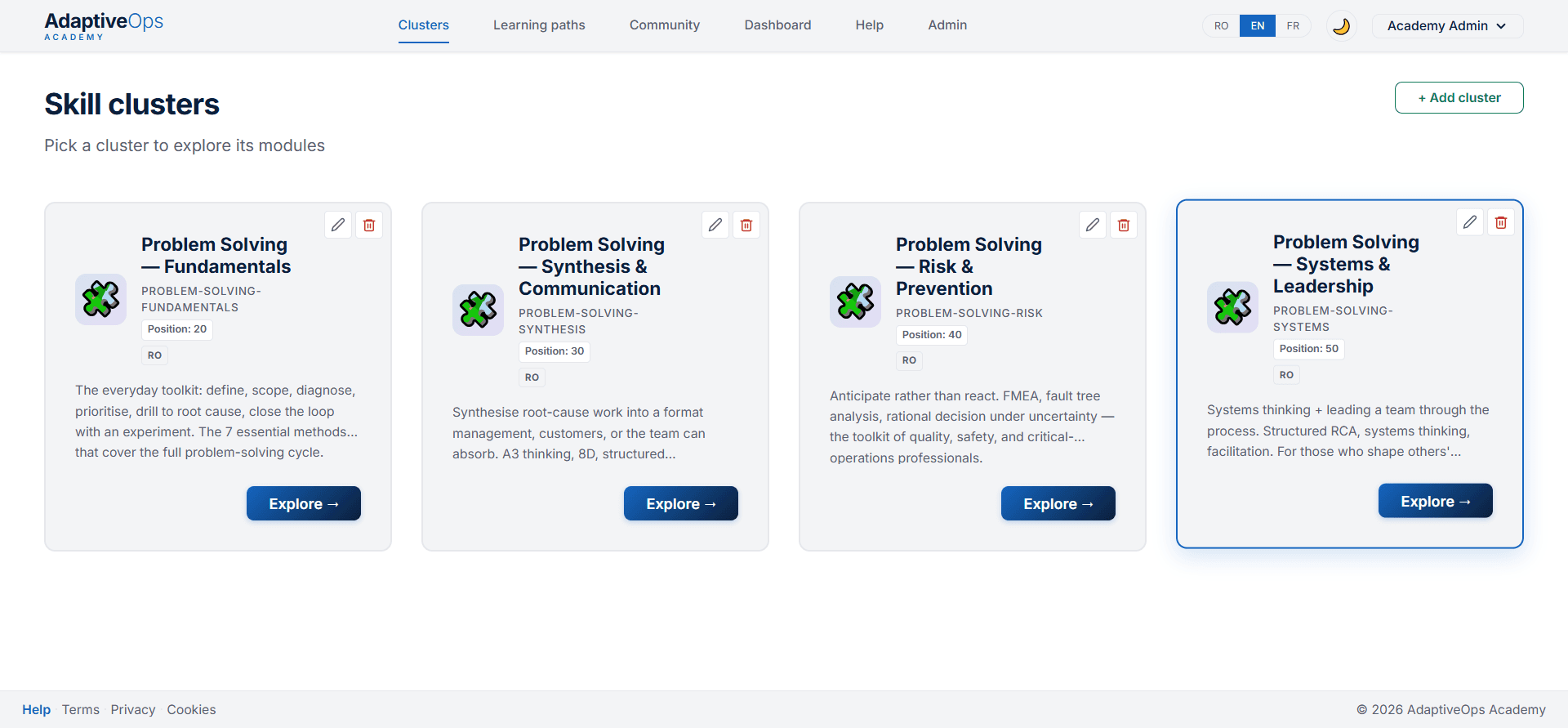Explore the Synthesis & Communication cluster
Viewport: 1568px width, 728px height.
[x=681, y=504]
